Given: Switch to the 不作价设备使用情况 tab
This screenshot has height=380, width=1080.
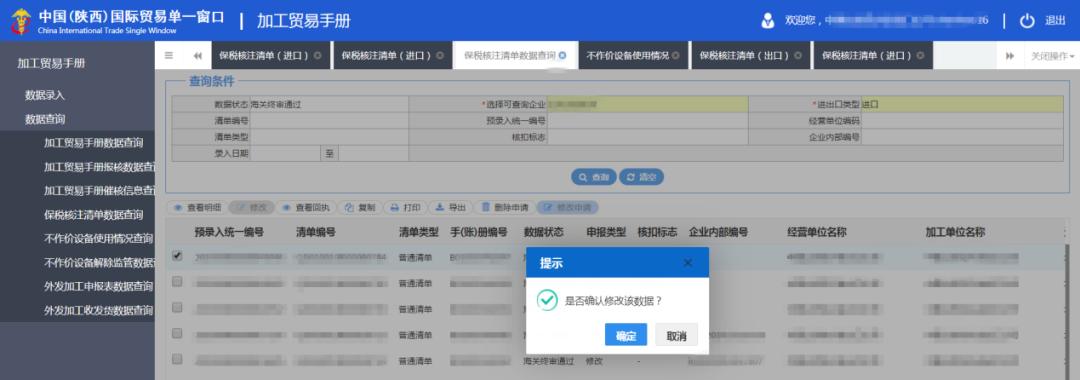Looking at the screenshot, I should [x=627, y=56].
